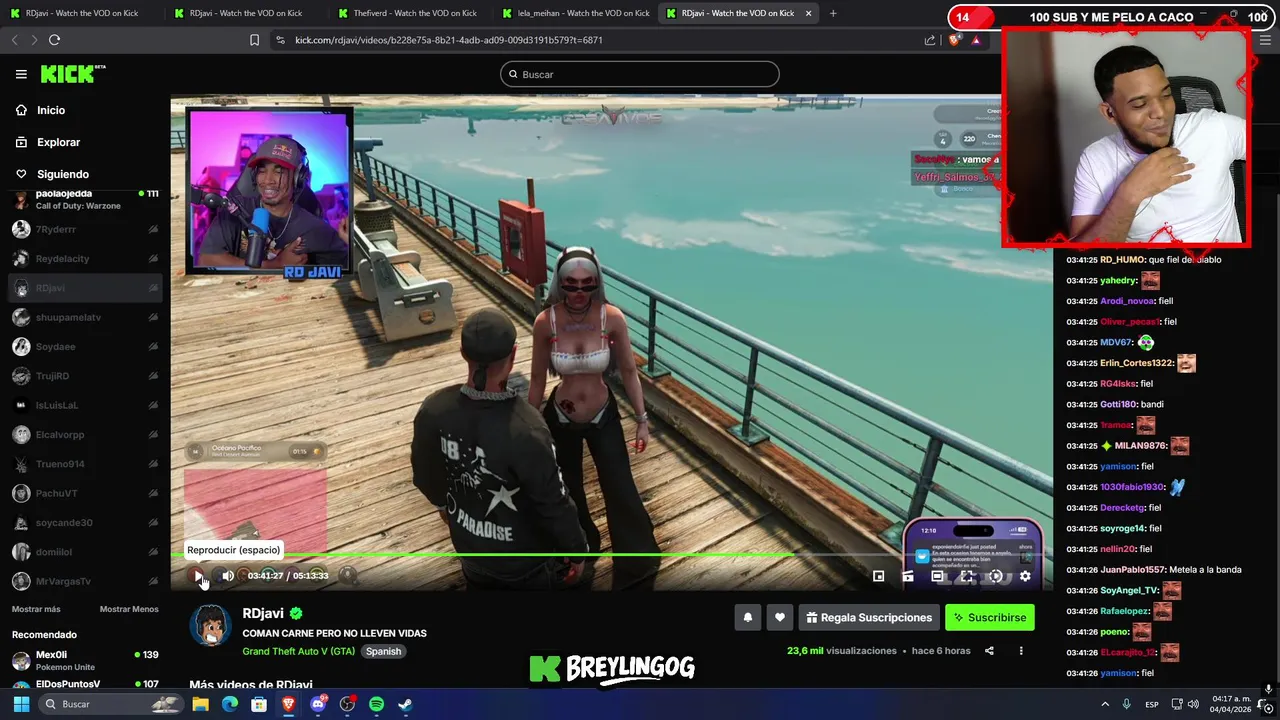
Task: Click the clip icon in player controls
Action: point(908,576)
